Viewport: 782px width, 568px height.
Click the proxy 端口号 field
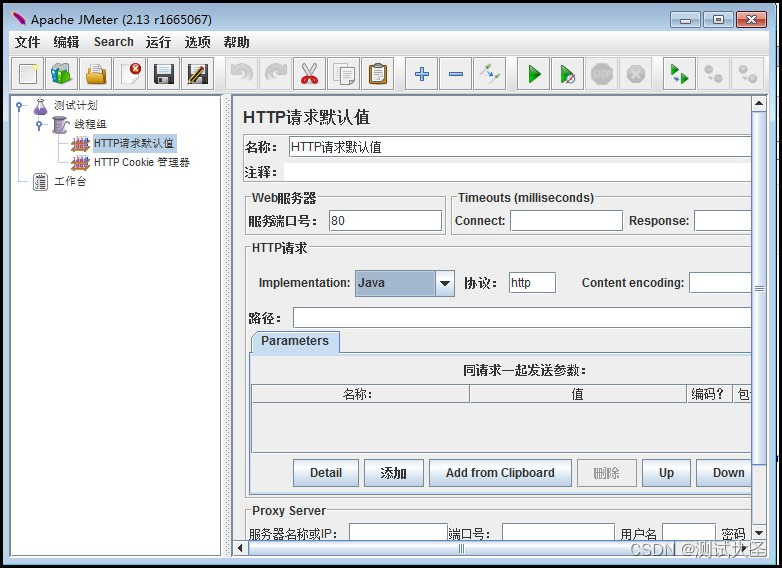(x=558, y=533)
